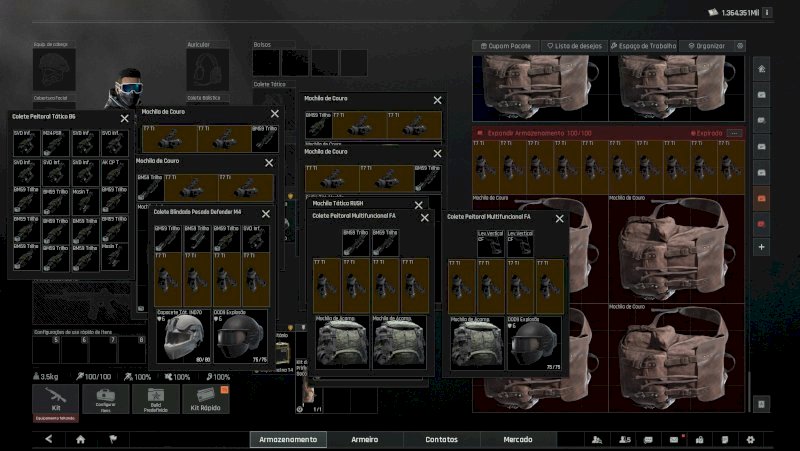Open the three-dots menu beside Expirado
The image size is (800, 451).
[735, 133]
